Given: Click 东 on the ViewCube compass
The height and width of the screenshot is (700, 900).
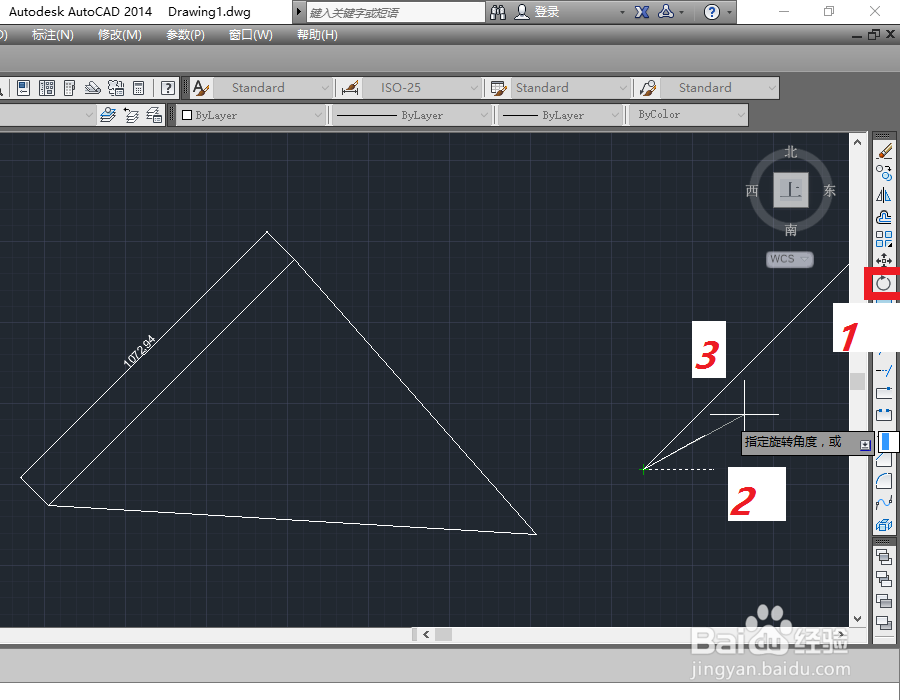Looking at the screenshot, I should coord(829,190).
